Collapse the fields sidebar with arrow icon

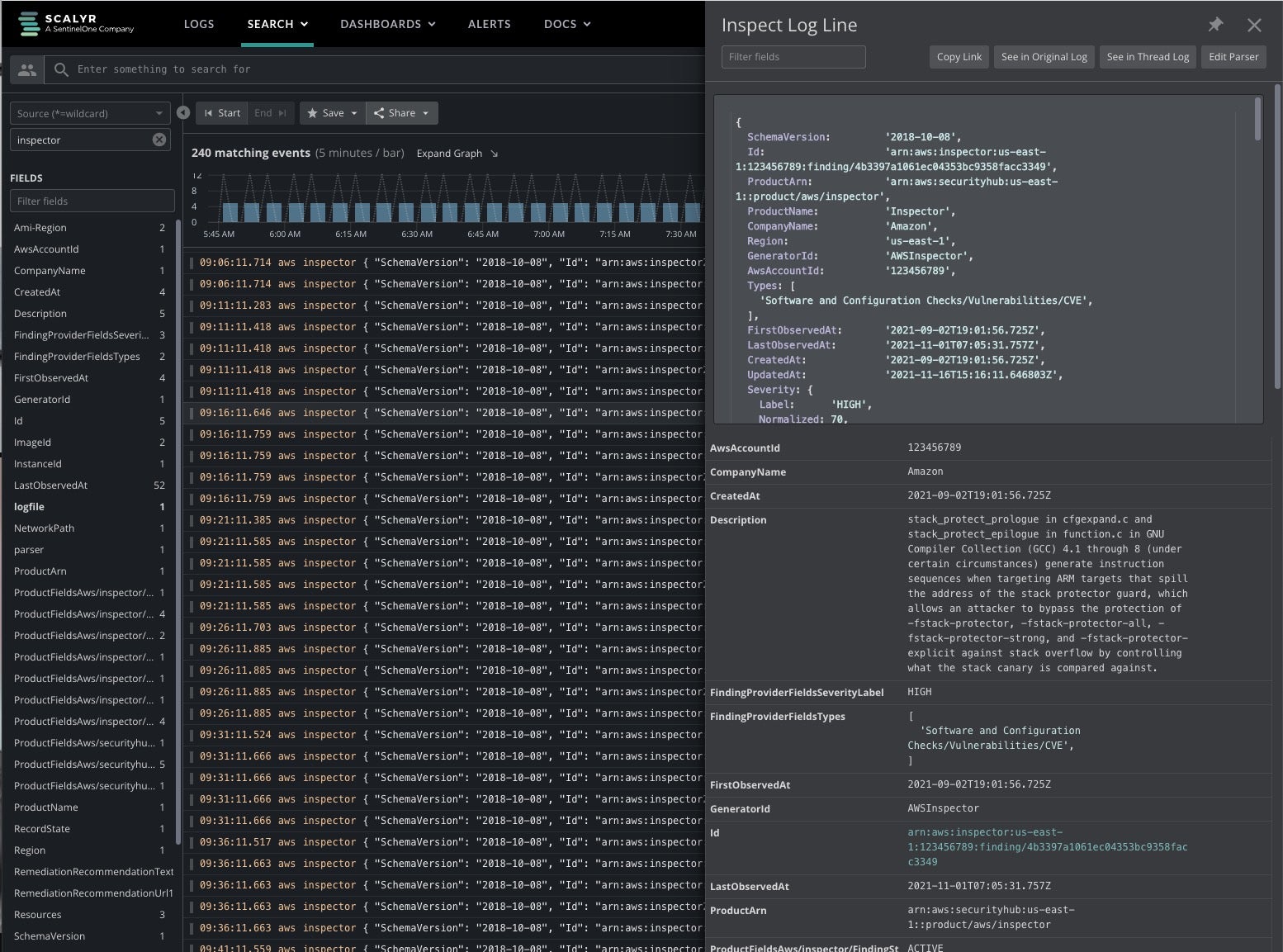(x=183, y=113)
